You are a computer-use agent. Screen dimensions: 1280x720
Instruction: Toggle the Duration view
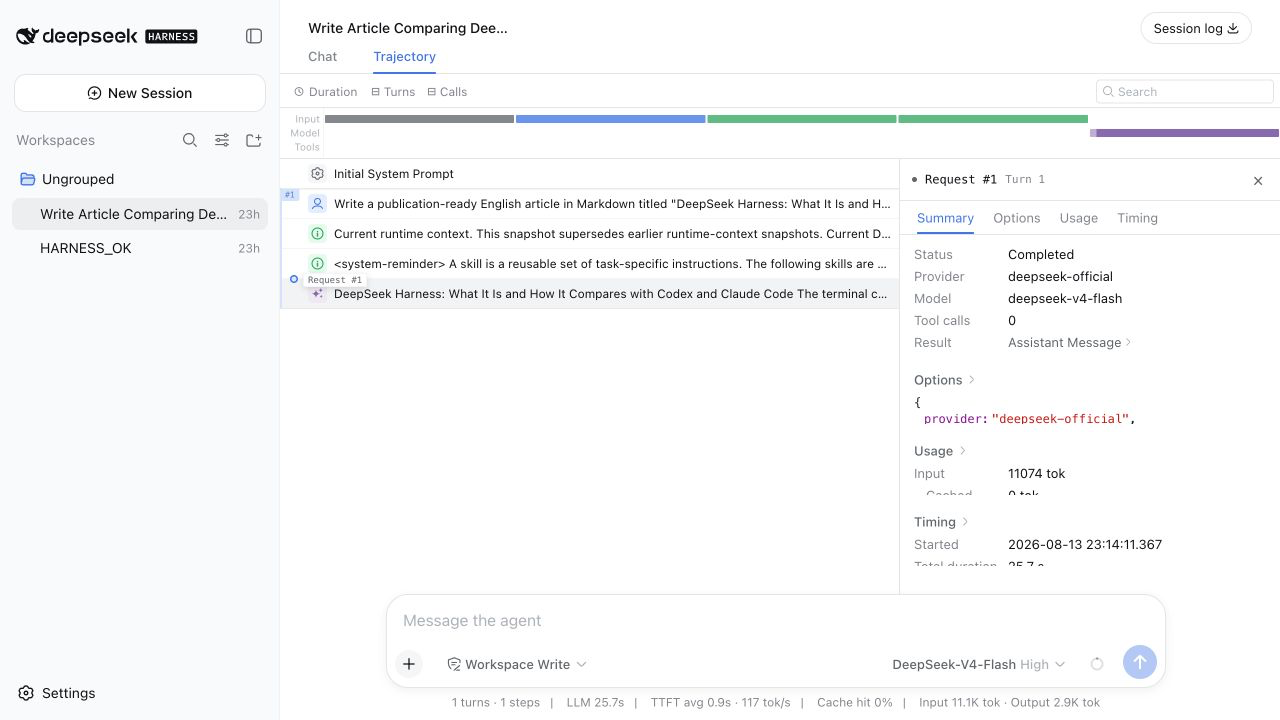[x=326, y=92]
